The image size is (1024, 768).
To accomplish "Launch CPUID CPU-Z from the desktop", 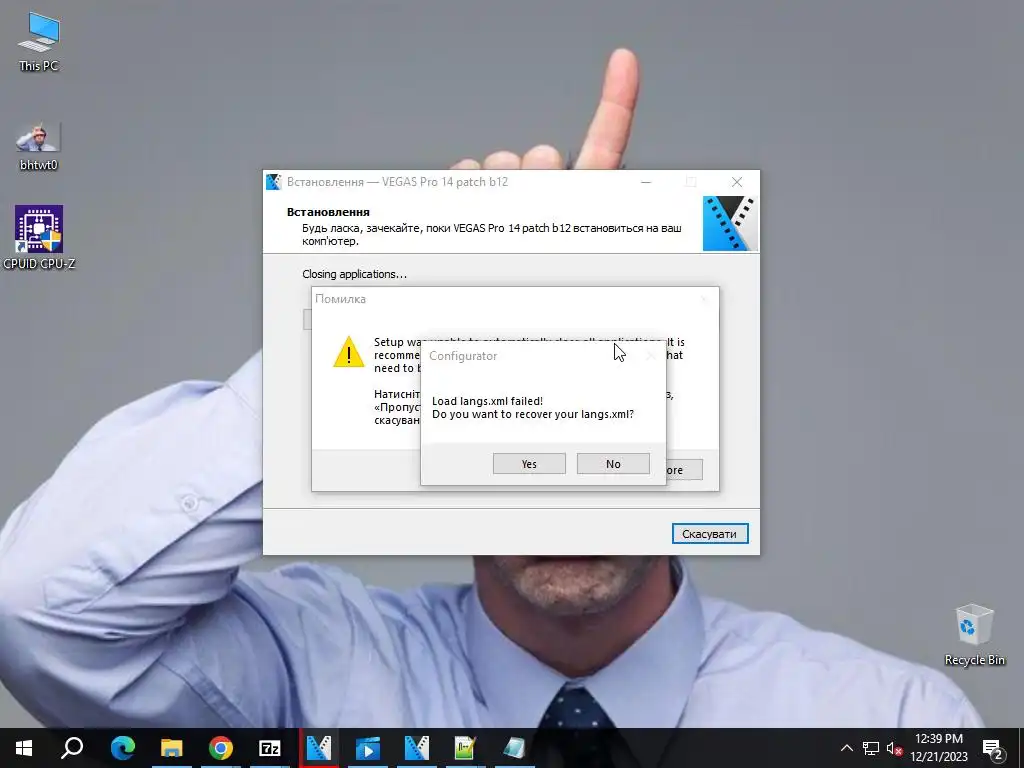I will coord(39,237).
